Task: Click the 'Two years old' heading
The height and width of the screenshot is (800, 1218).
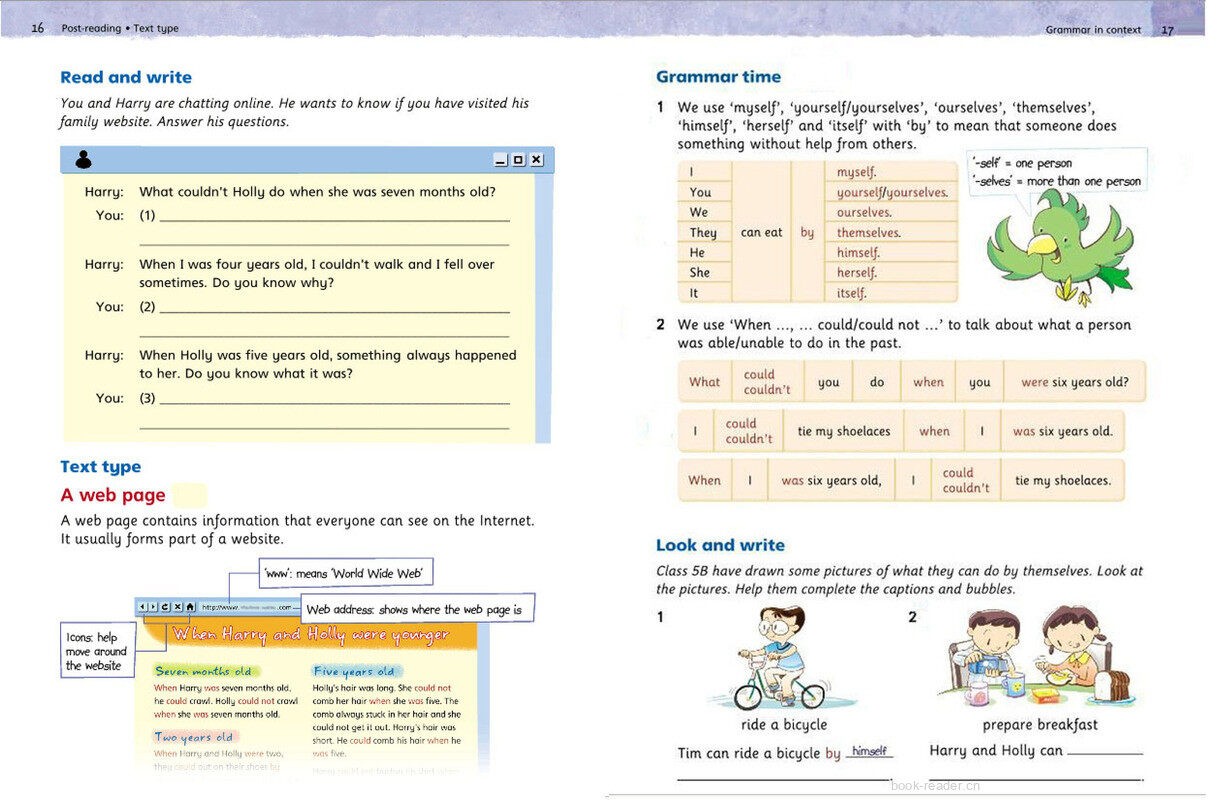Action: click(x=194, y=737)
